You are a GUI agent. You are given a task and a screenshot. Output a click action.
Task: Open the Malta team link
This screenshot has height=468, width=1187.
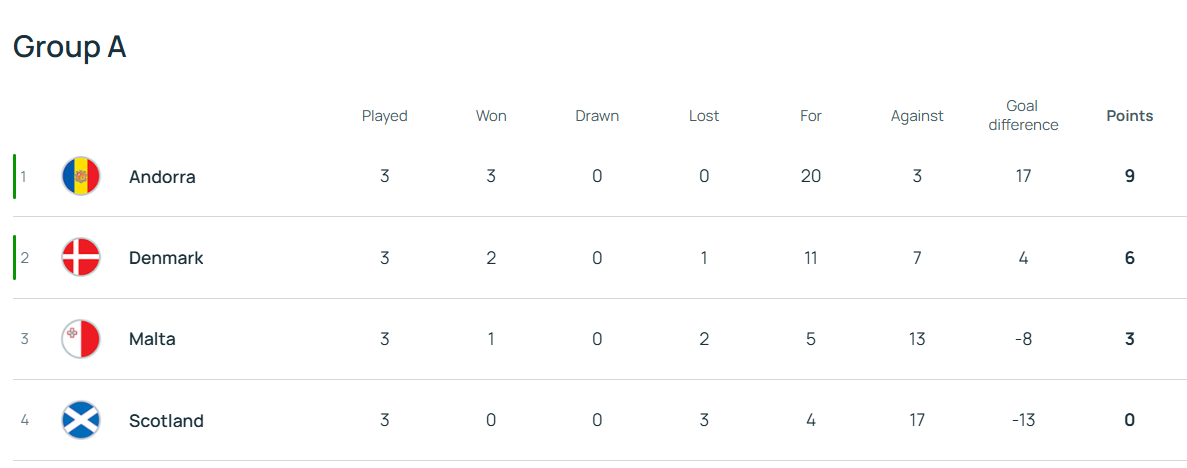pos(152,339)
